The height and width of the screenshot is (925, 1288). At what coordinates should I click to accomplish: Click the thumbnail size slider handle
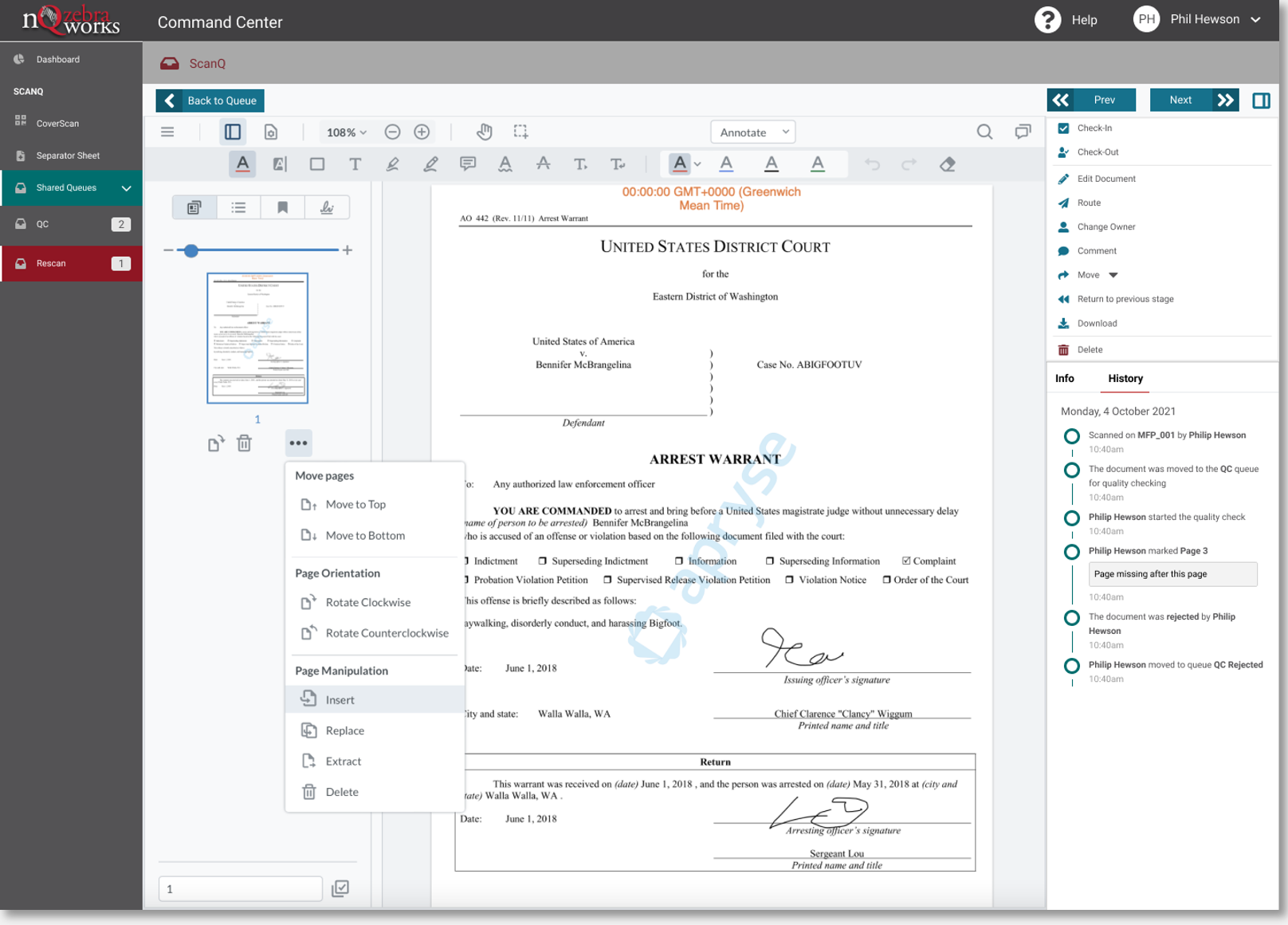pyautogui.click(x=191, y=250)
